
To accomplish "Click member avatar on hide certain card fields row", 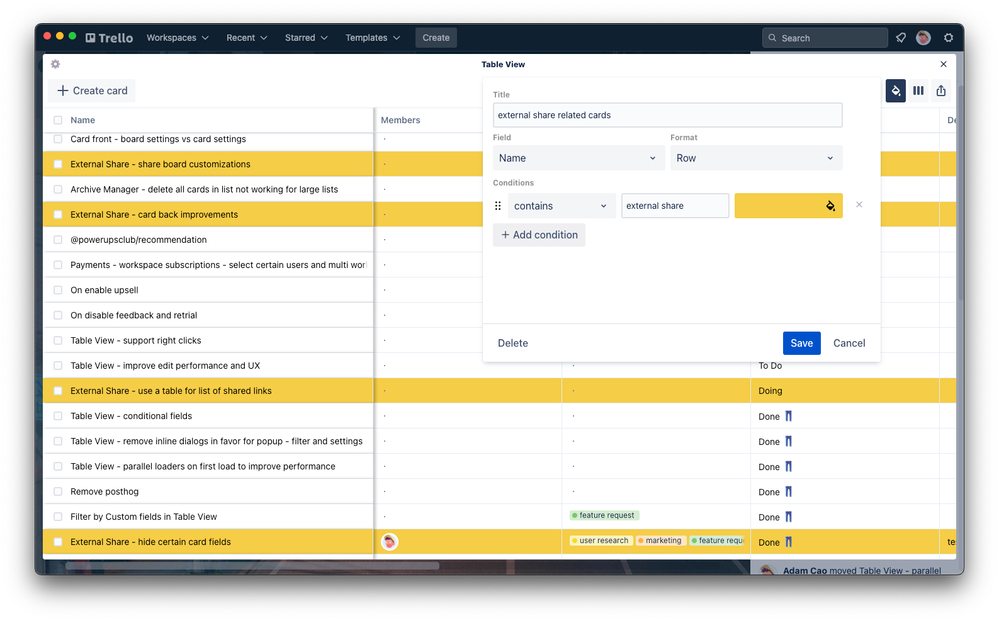I will [x=389, y=541].
